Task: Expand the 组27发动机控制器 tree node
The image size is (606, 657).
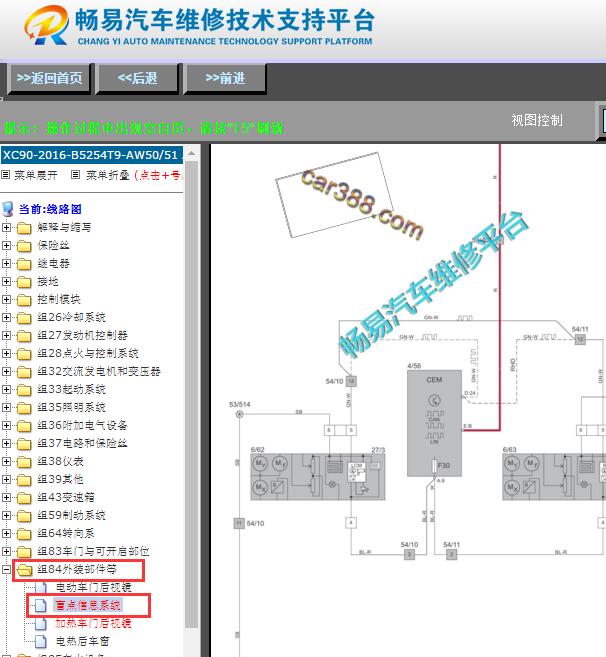Action: [x=6, y=336]
